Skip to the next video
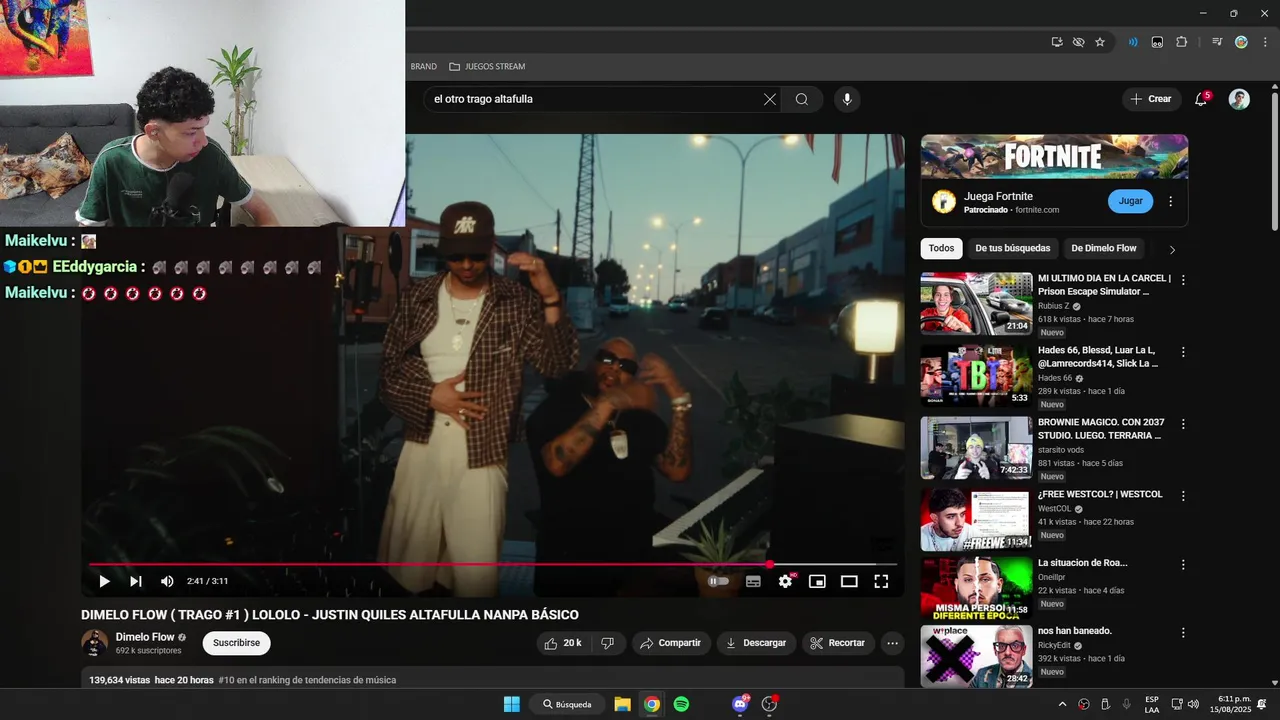 click(x=136, y=581)
